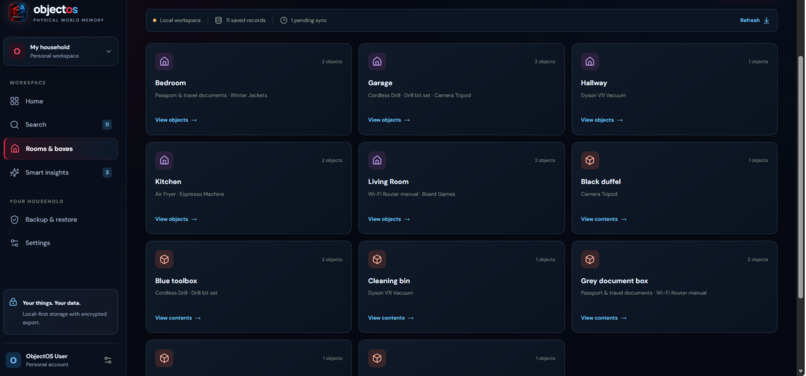Click the Smart insights count badge 3
The height and width of the screenshot is (376, 806).
pyautogui.click(x=107, y=172)
